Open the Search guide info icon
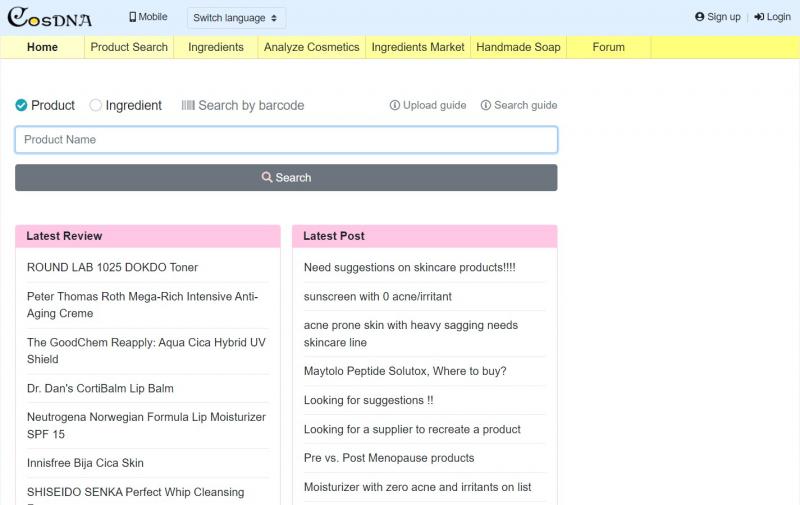The image size is (800, 505). (485, 105)
